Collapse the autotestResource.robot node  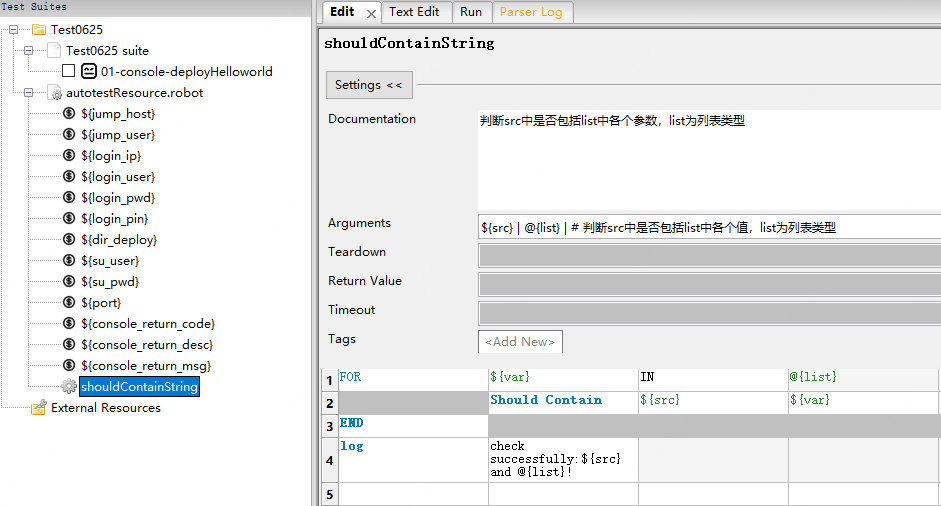[28, 92]
